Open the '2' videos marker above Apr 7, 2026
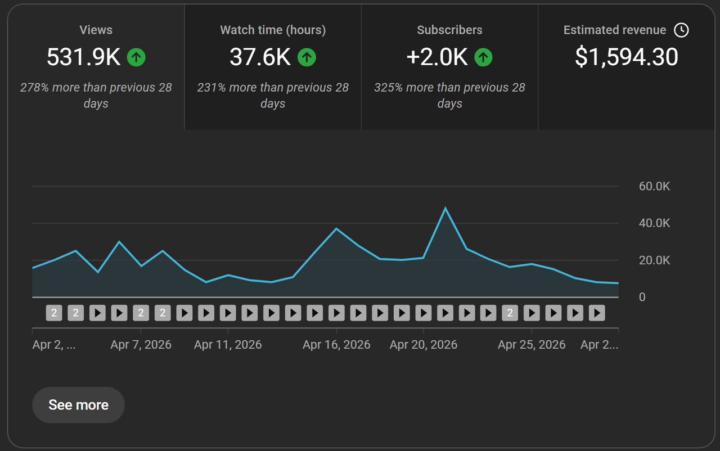The width and height of the screenshot is (720, 451). (x=141, y=313)
